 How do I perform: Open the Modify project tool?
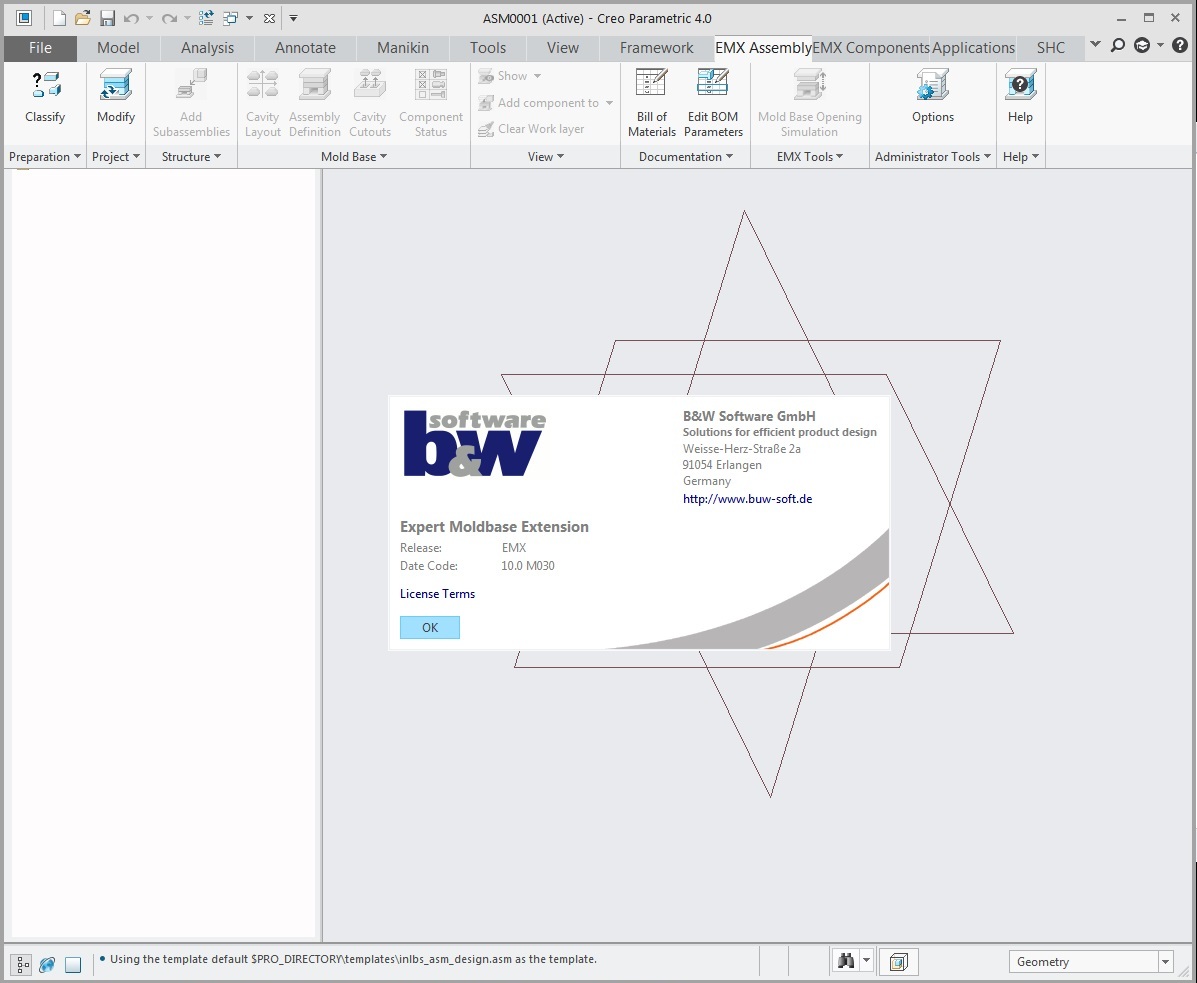point(116,96)
